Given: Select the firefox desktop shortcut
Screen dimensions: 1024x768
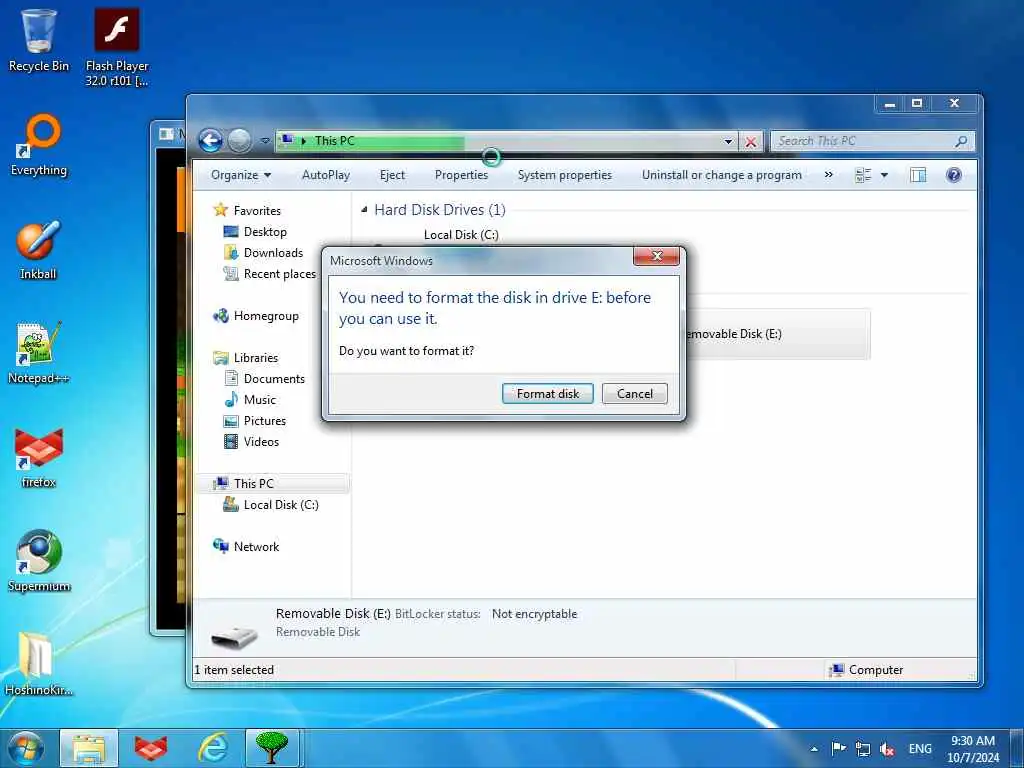Looking at the screenshot, I should pos(39,458).
